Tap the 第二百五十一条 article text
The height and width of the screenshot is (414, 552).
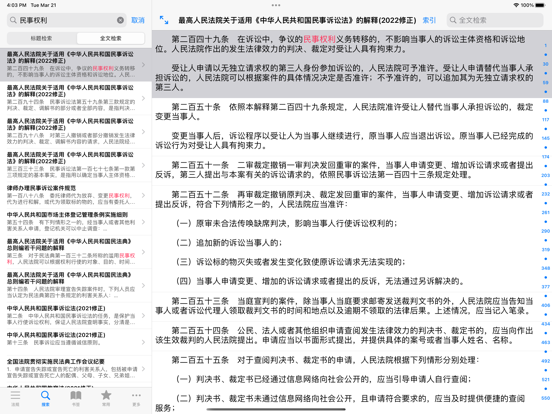tap(344, 170)
